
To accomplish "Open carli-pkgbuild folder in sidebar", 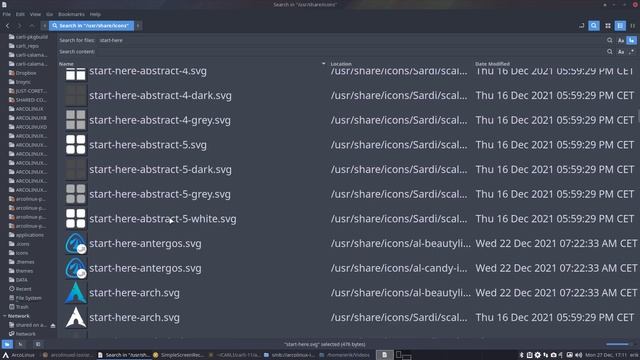I will tap(31, 37).
